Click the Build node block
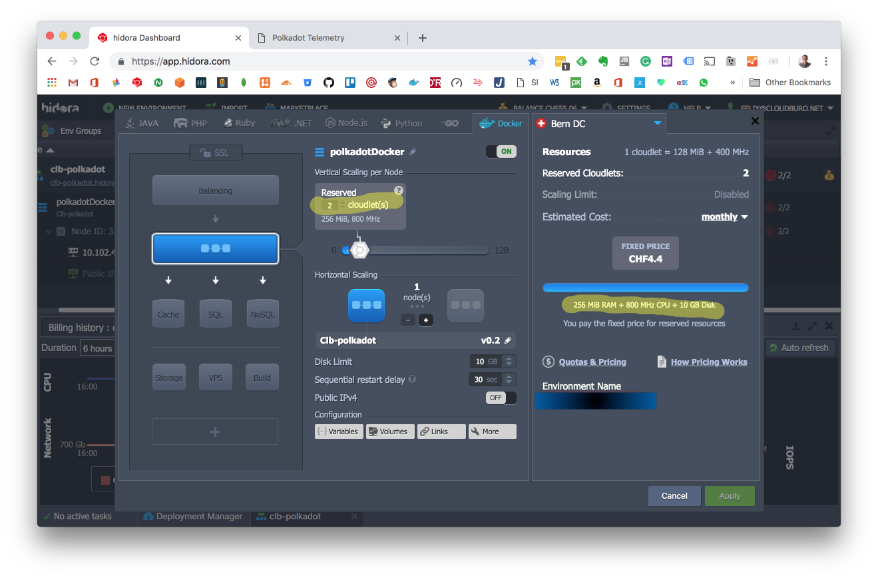The height and width of the screenshot is (580, 878). [x=263, y=376]
